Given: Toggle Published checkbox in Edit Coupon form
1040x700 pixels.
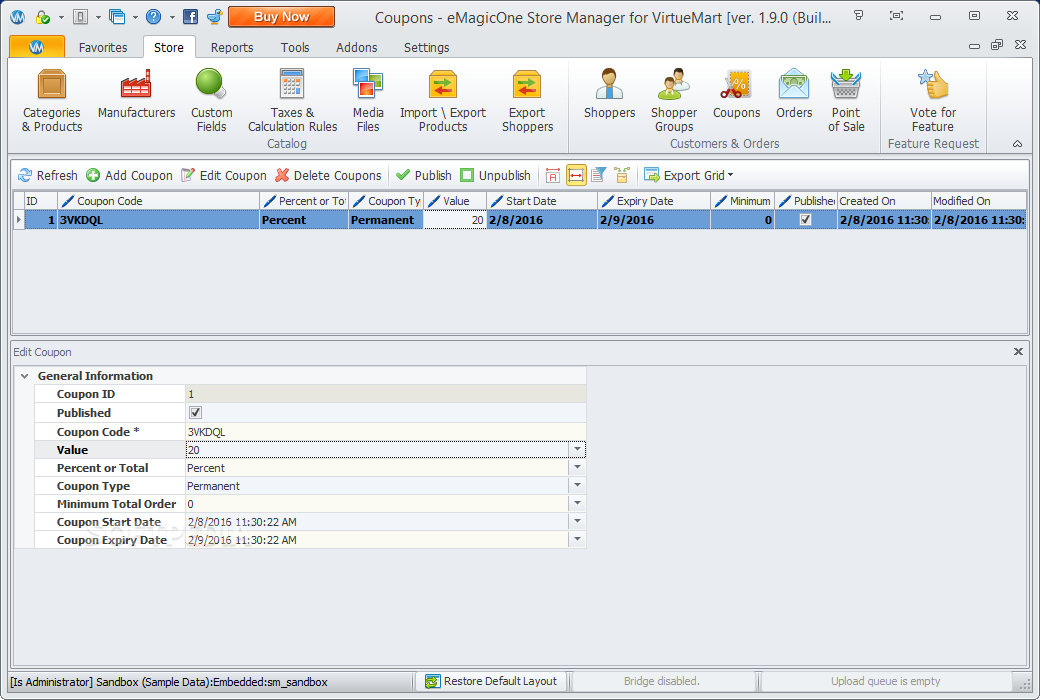Looking at the screenshot, I should [195, 413].
